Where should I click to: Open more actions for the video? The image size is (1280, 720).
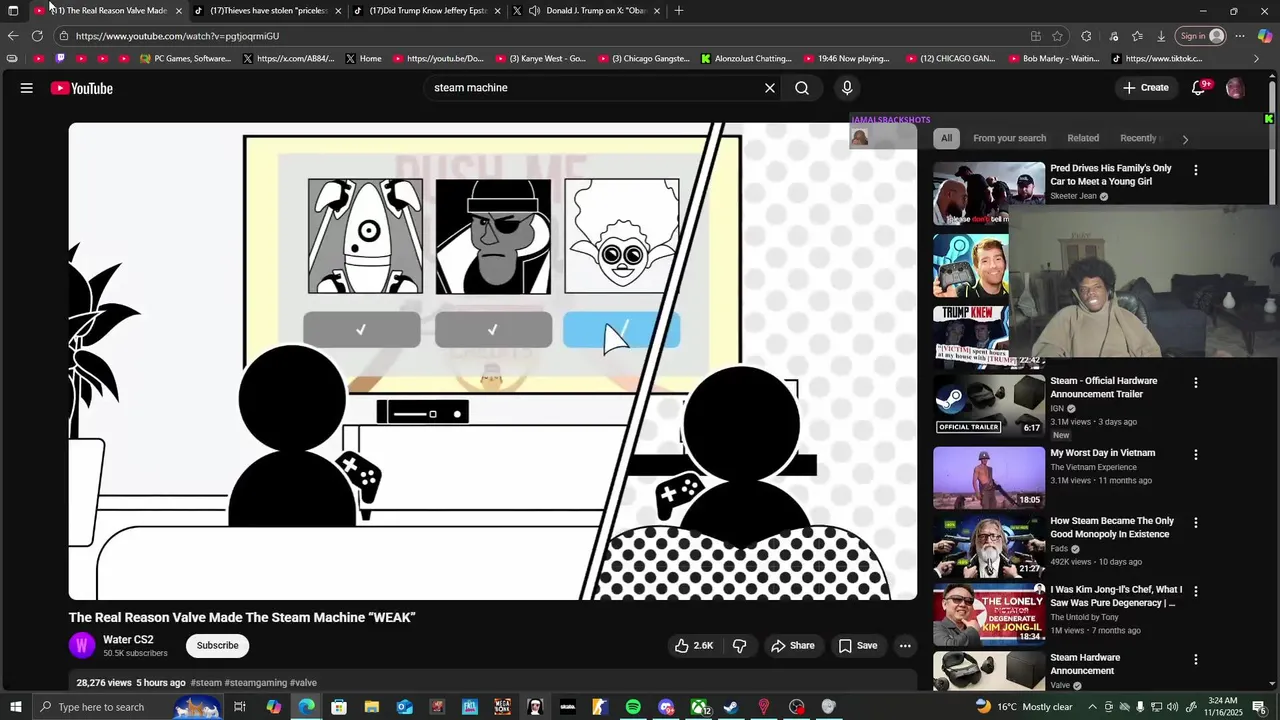pos(905,646)
